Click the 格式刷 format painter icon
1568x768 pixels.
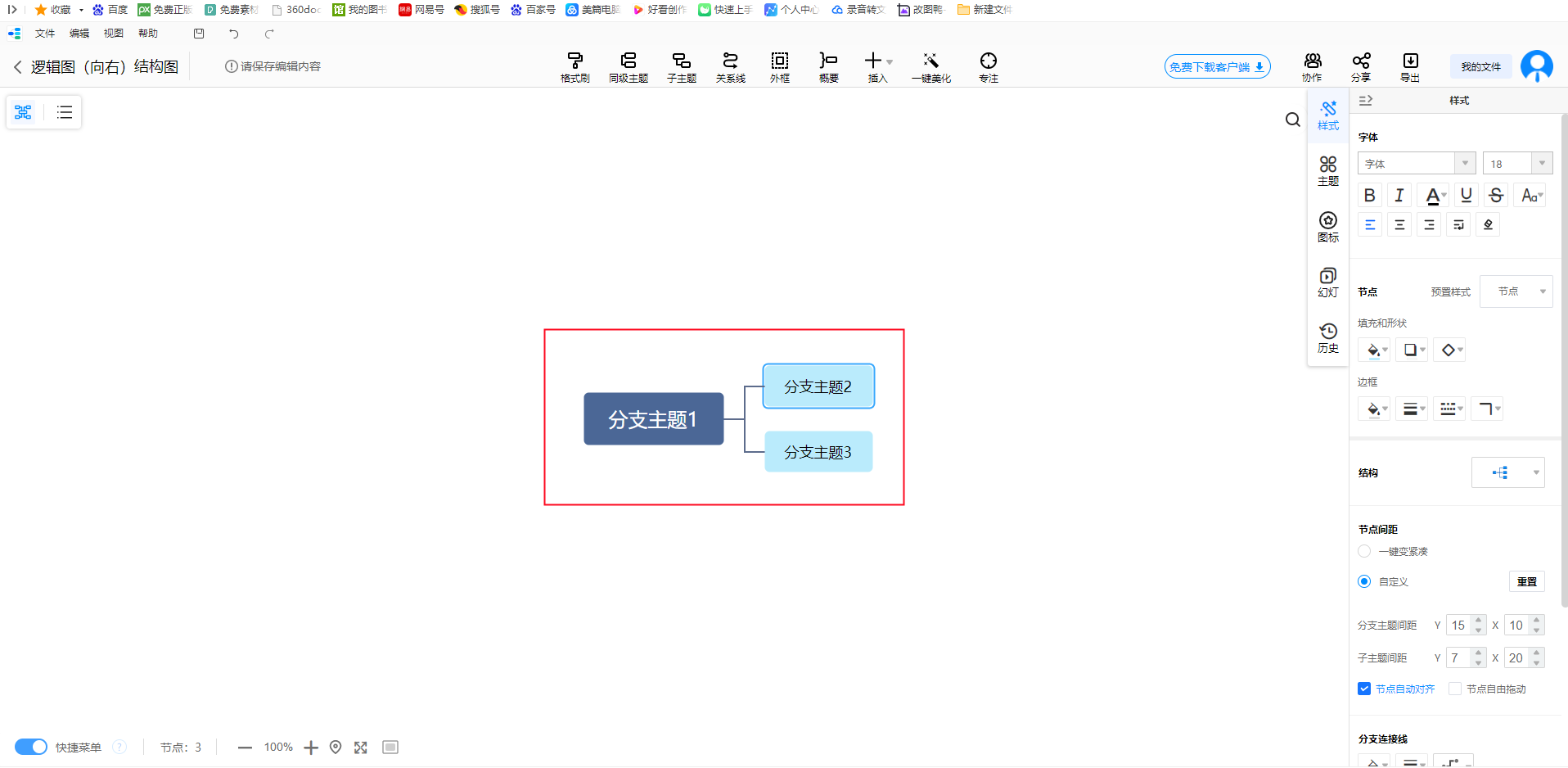pos(574,66)
